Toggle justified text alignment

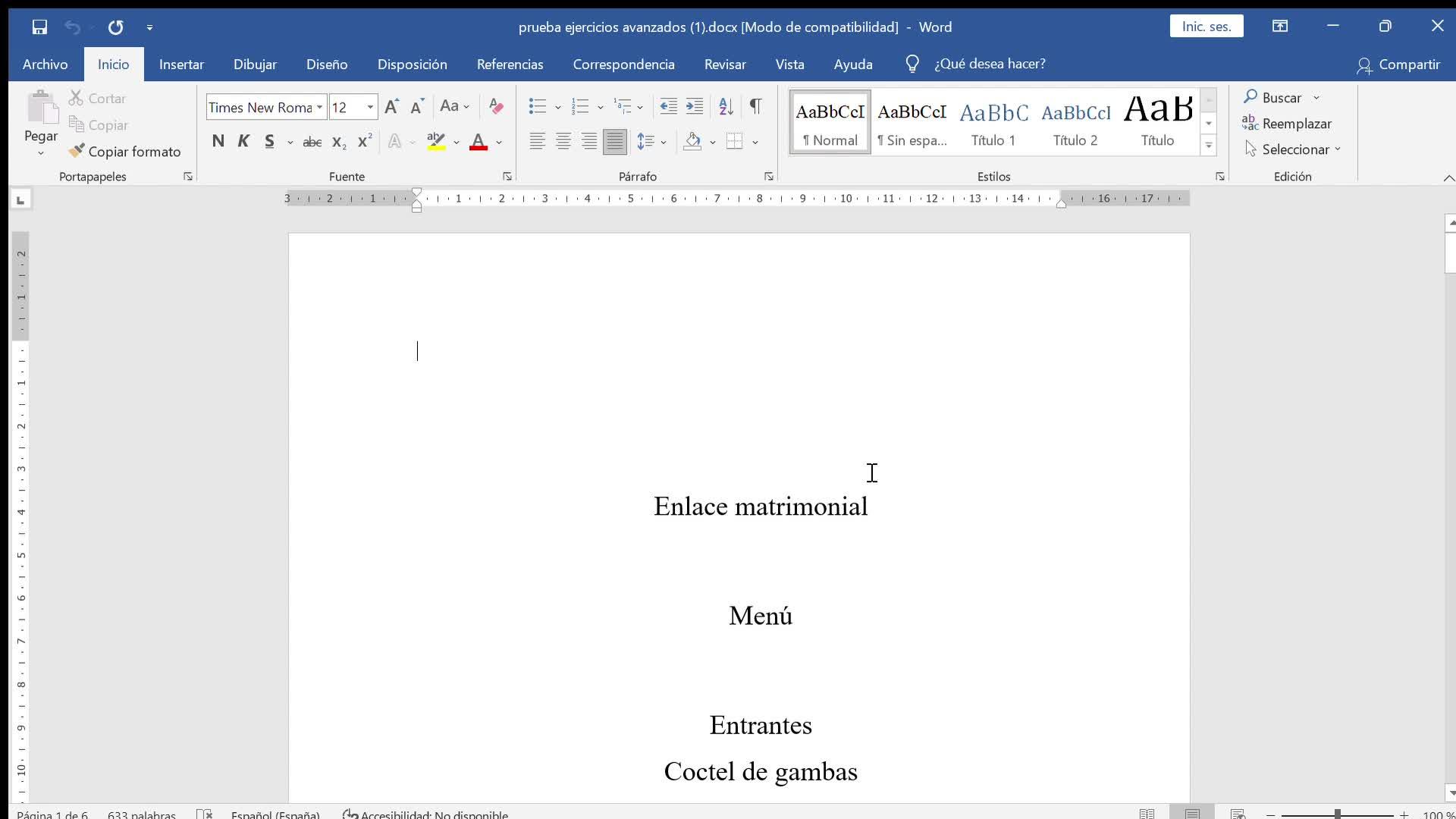tap(615, 142)
